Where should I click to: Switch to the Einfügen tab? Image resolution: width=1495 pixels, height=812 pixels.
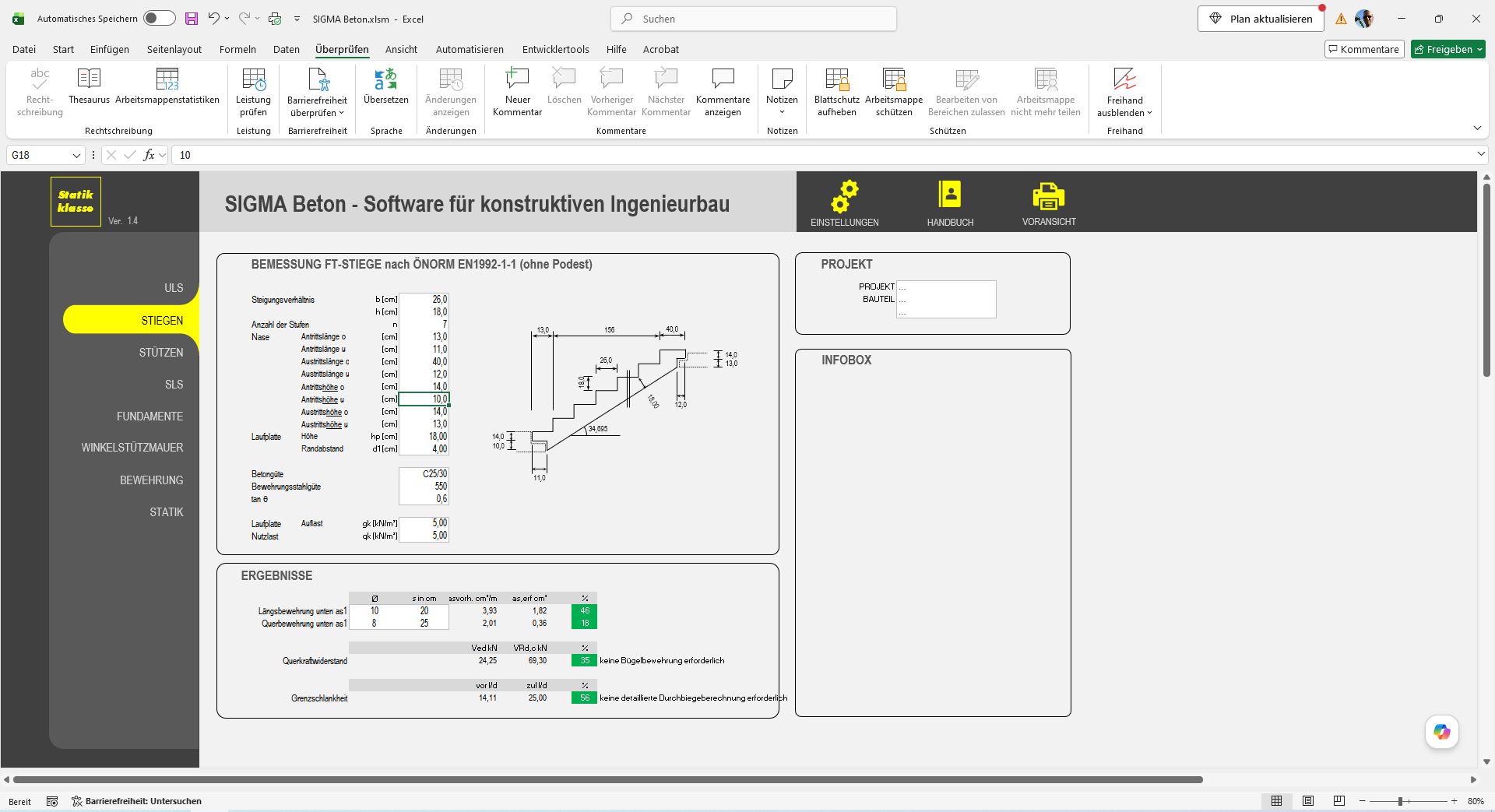[110, 49]
